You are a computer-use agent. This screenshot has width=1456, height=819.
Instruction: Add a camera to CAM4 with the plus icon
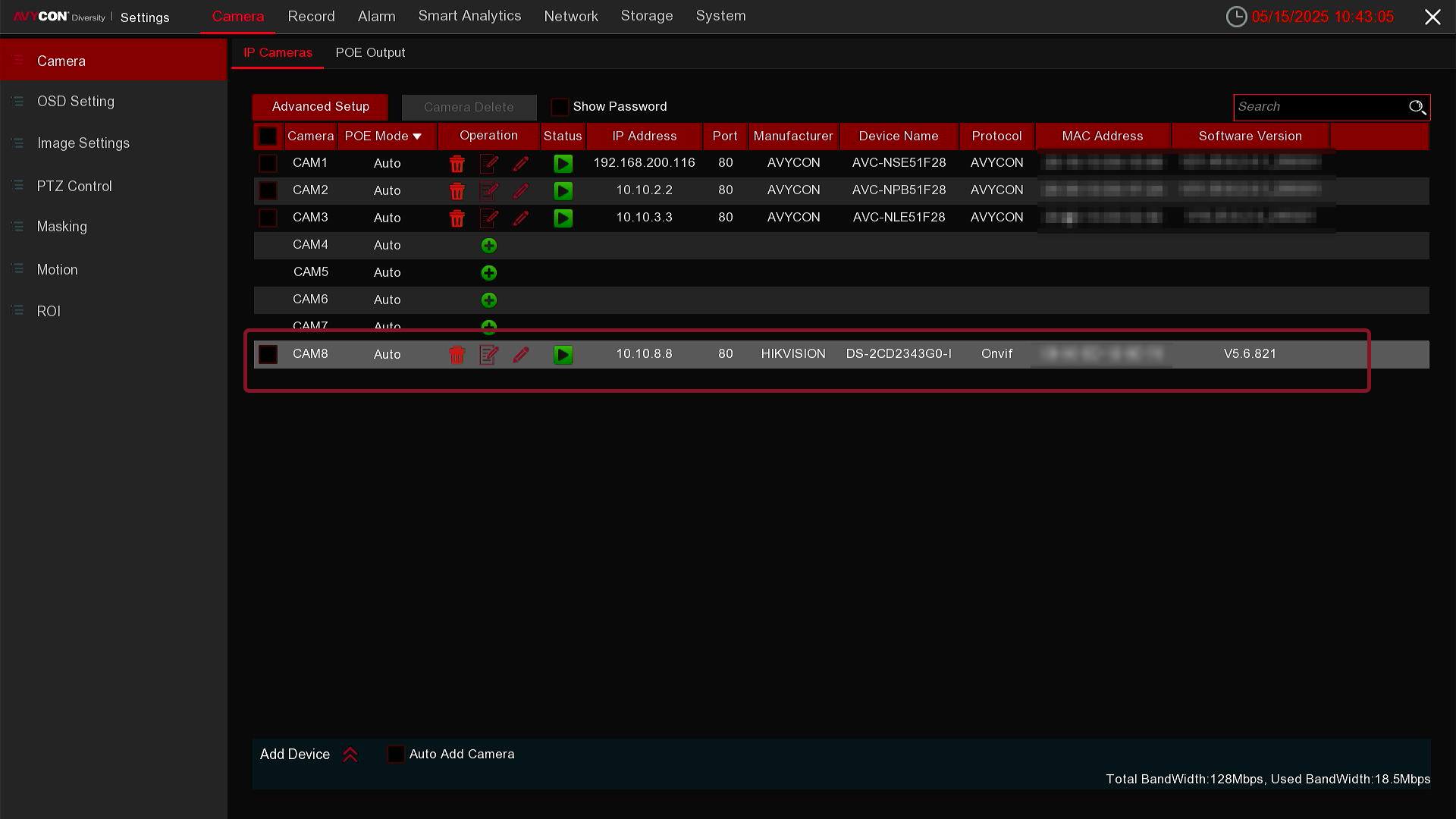coord(489,246)
